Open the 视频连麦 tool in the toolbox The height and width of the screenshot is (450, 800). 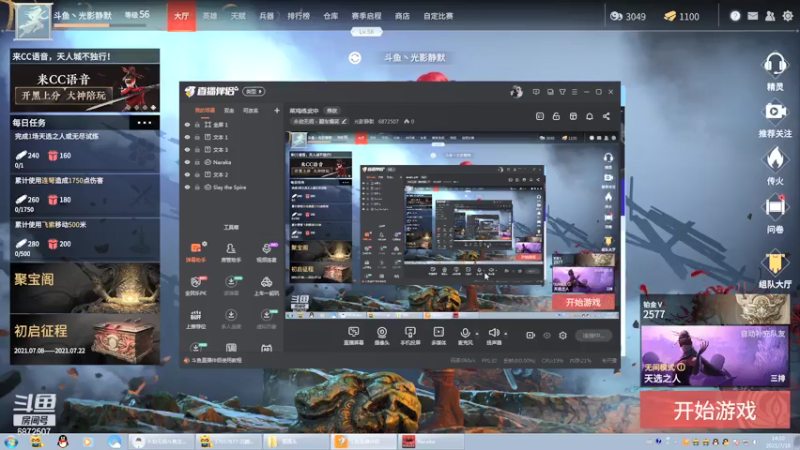click(266, 252)
